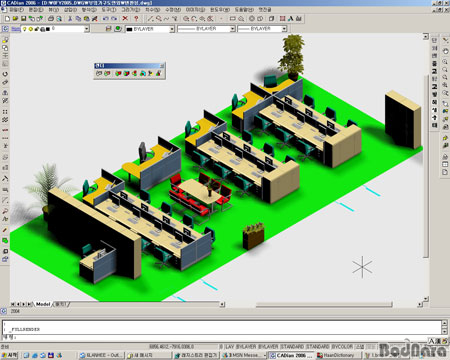
Task: Toggle the layer lightbulb on/off icon
Action: tap(25, 29)
